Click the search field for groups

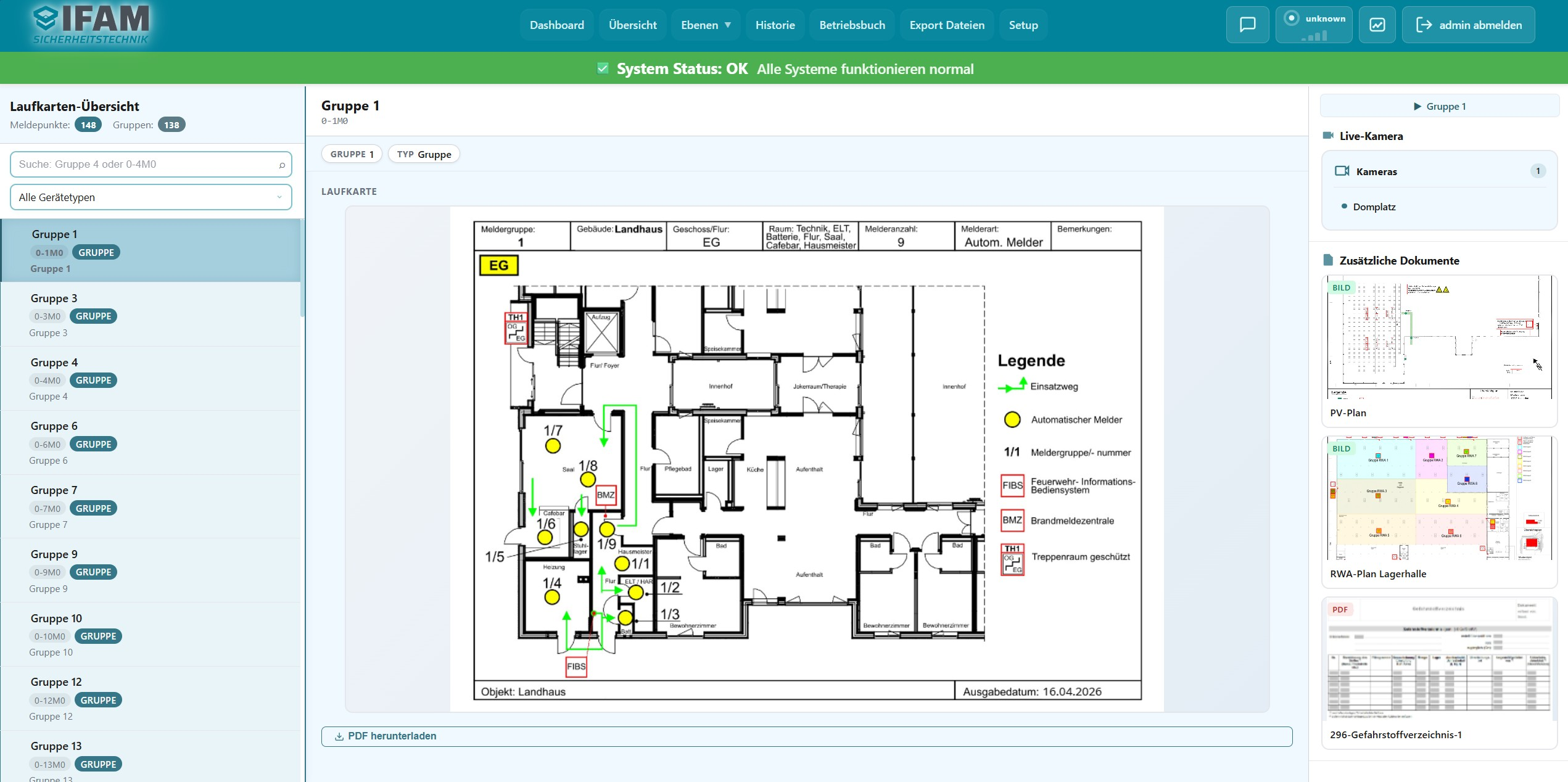[x=151, y=165]
